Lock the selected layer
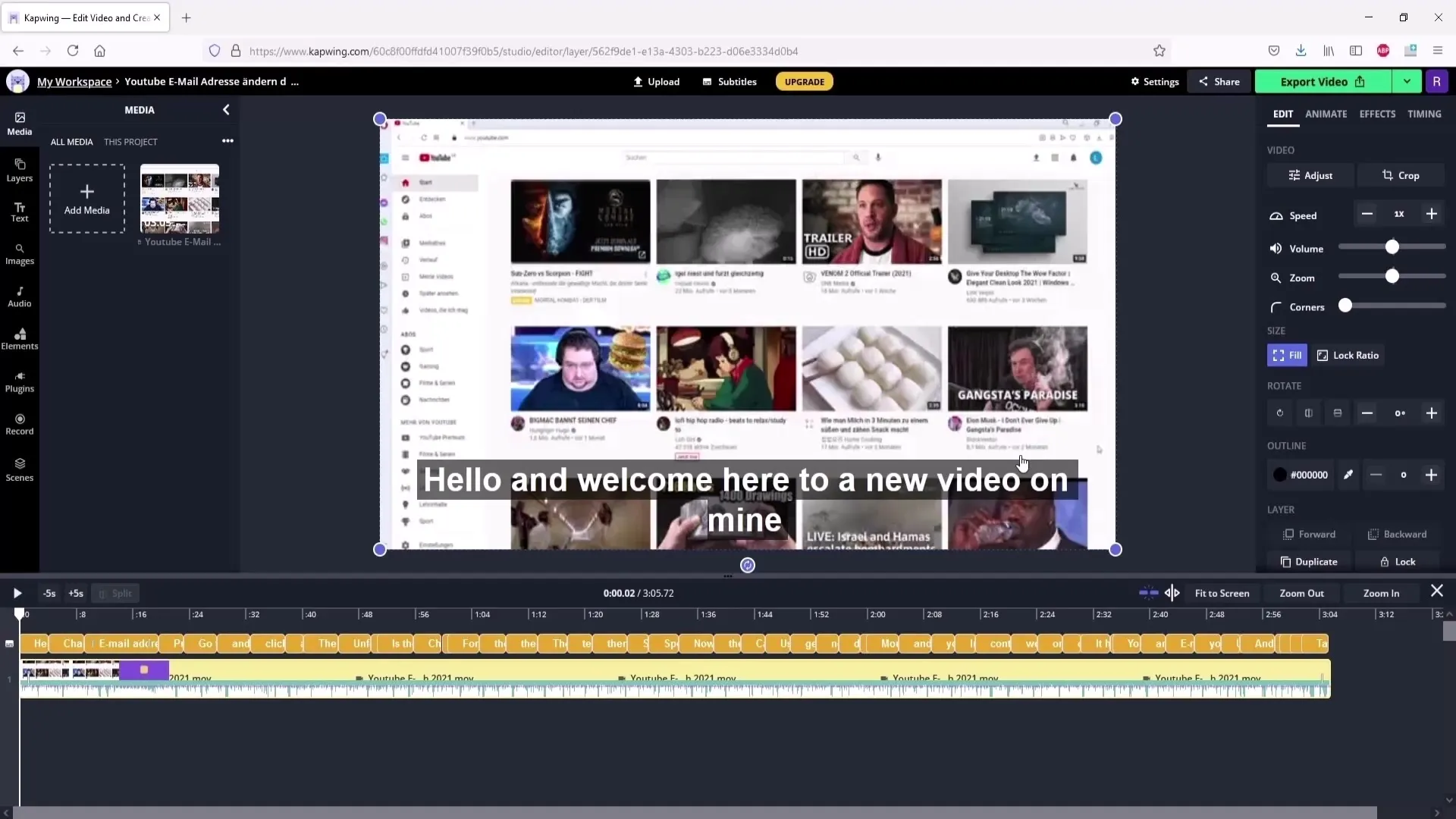 click(1397, 562)
